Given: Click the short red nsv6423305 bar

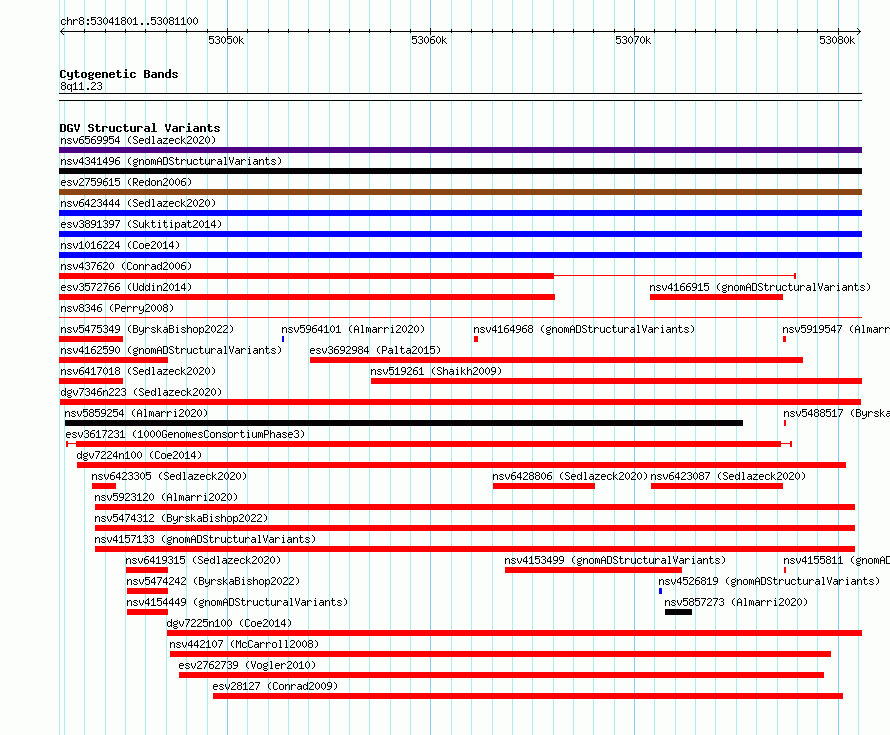Looking at the screenshot, I should click(104, 486).
